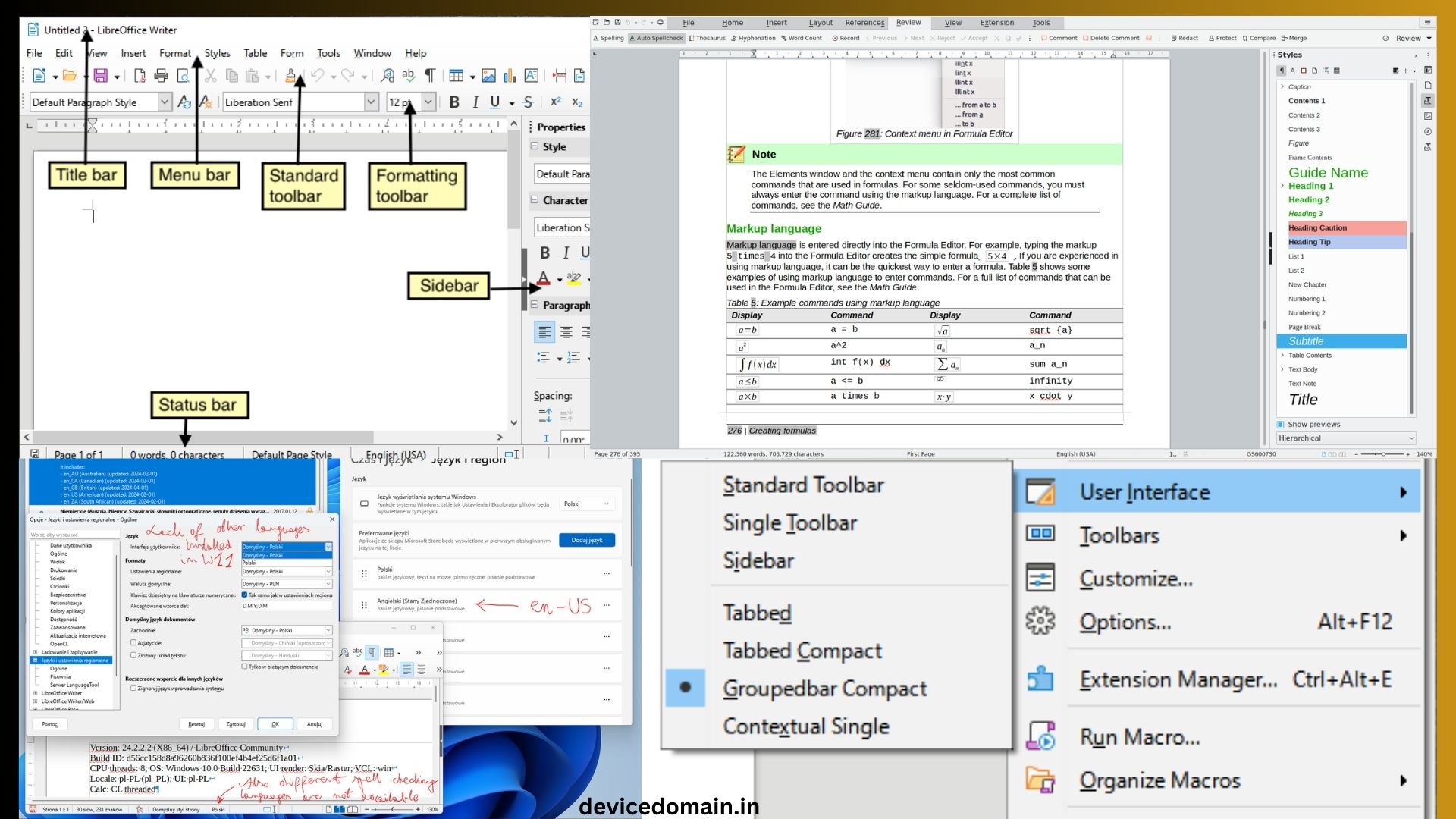Expand the Heading 1 style tree
Image resolution: width=1456 pixels, height=819 pixels.
1282,186
